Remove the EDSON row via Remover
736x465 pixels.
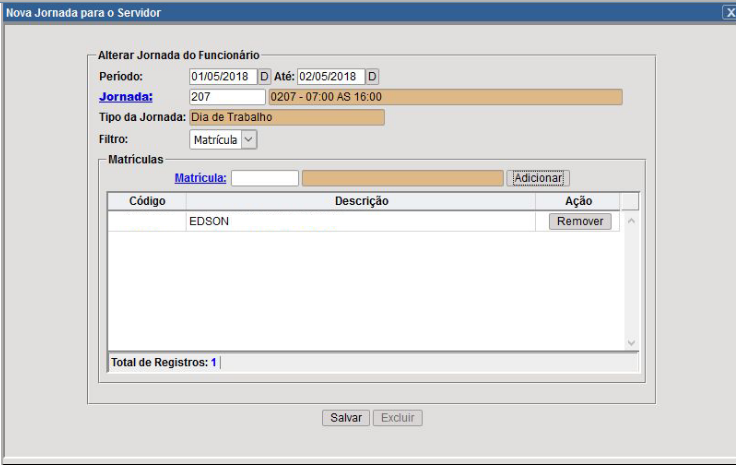[x=580, y=221]
